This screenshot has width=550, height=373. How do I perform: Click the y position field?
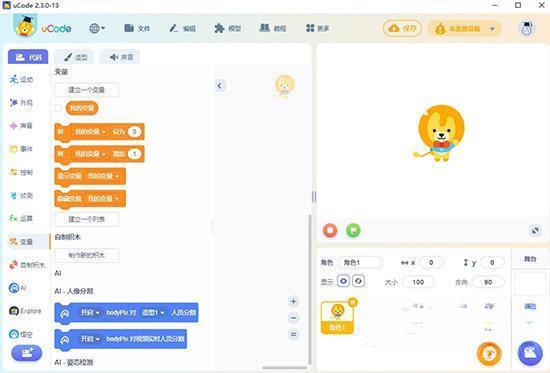pyautogui.click(x=492, y=262)
